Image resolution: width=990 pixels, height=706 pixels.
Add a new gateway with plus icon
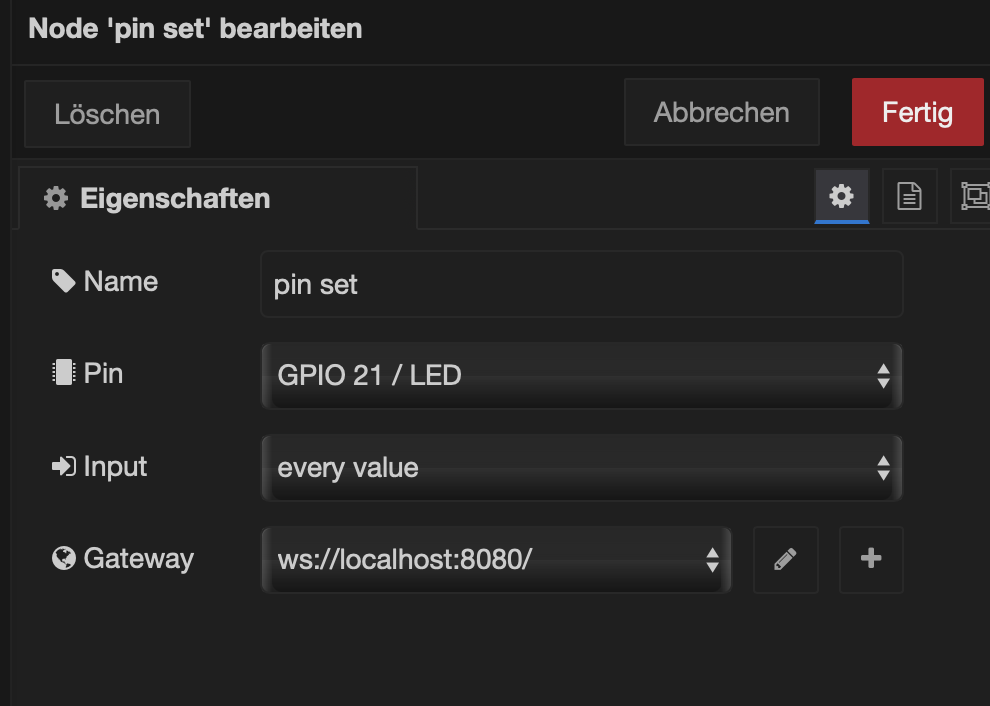[x=871, y=559]
